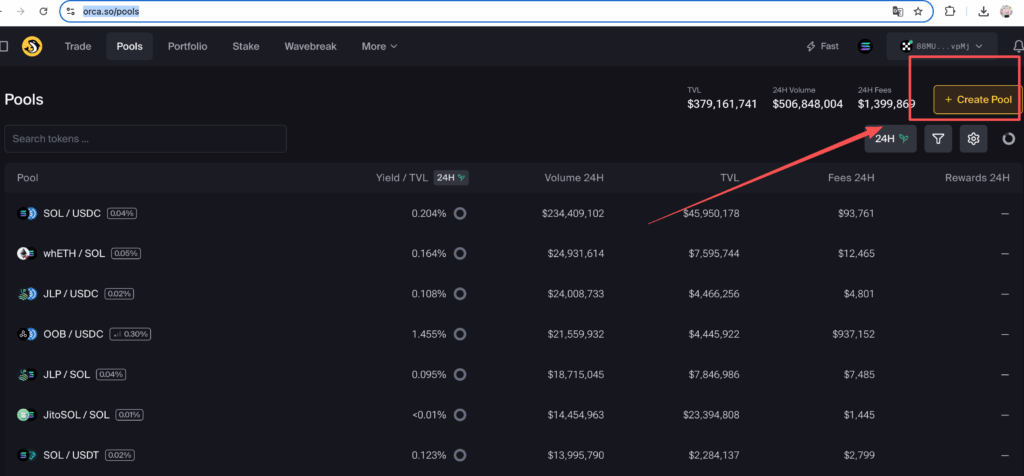Click the refresh progress ring icon

click(1008, 139)
